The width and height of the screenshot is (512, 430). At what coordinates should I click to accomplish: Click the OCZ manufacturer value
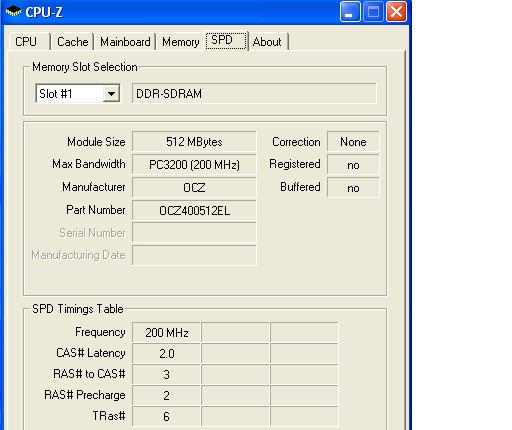tap(194, 187)
